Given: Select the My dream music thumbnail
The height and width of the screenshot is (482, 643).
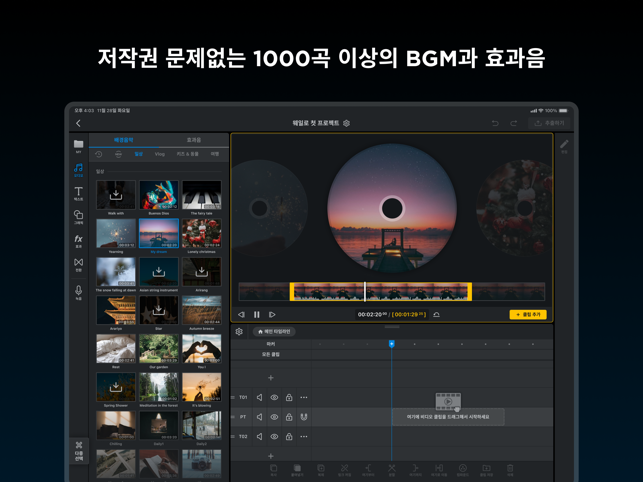Looking at the screenshot, I should (x=159, y=233).
